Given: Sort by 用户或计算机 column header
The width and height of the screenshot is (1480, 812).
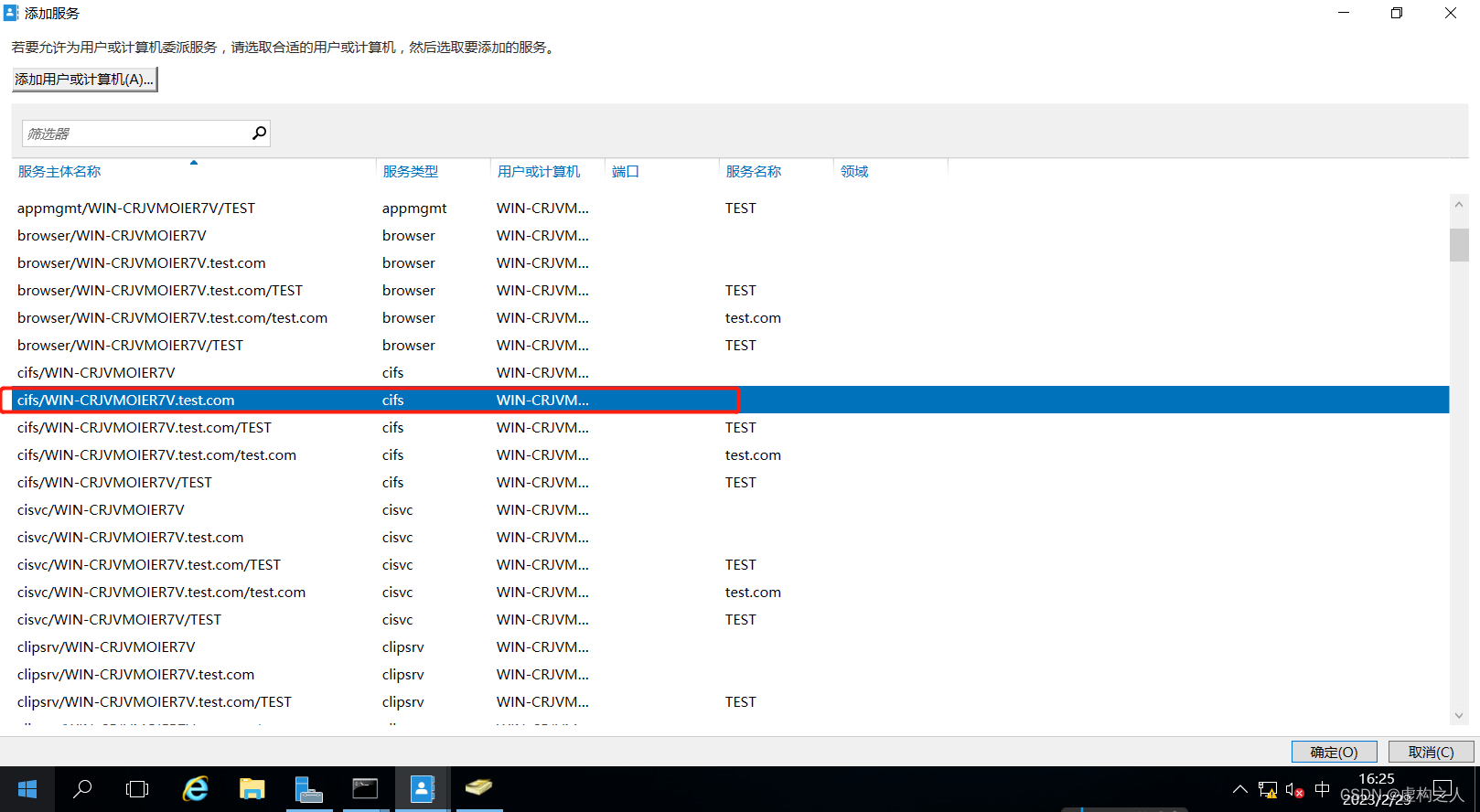Looking at the screenshot, I should click(x=539, y=171).
